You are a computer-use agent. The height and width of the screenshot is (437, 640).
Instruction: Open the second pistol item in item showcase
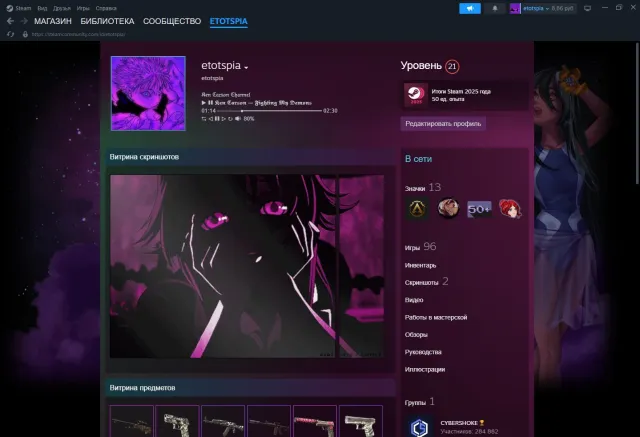[x=177, y=421]
